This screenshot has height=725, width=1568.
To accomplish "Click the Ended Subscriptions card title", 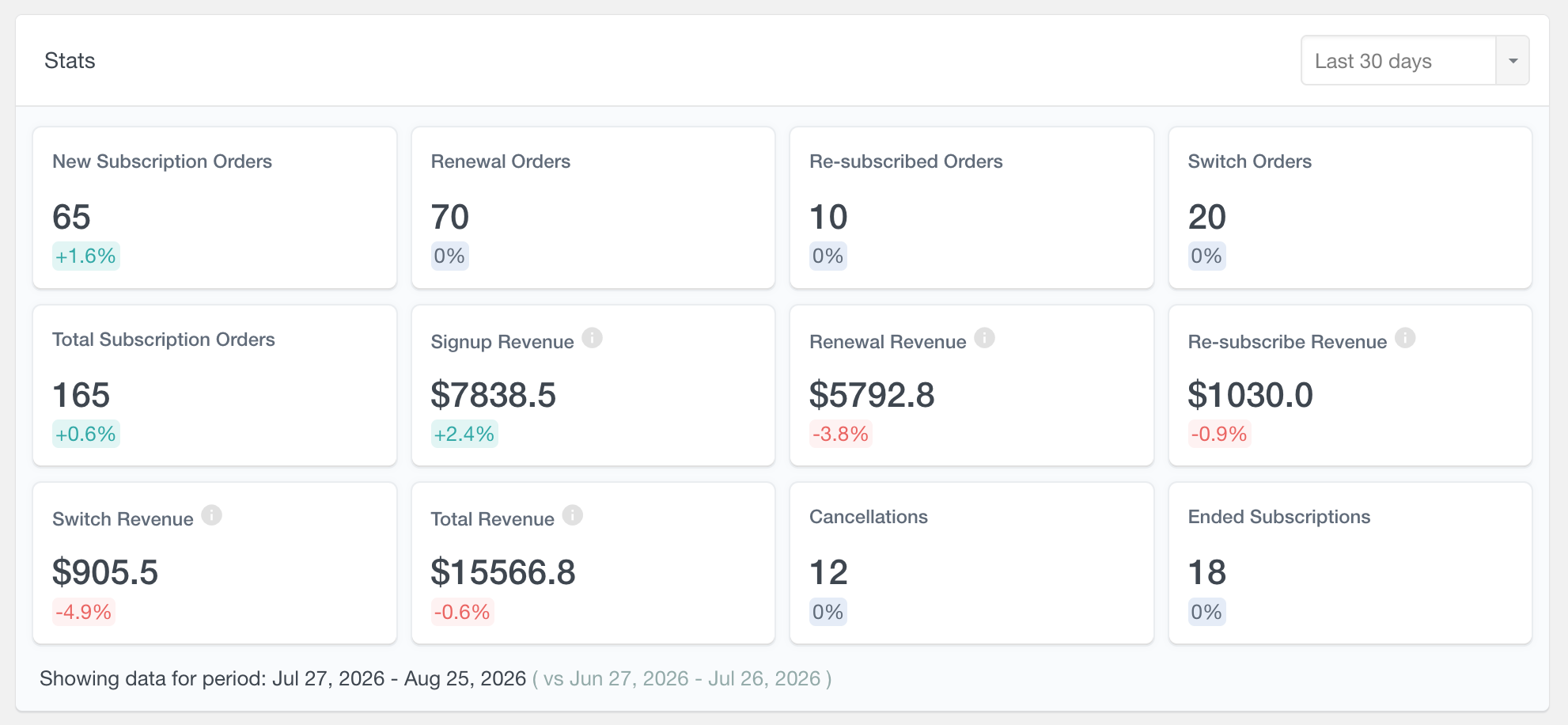I will (x=1279, y=517).
